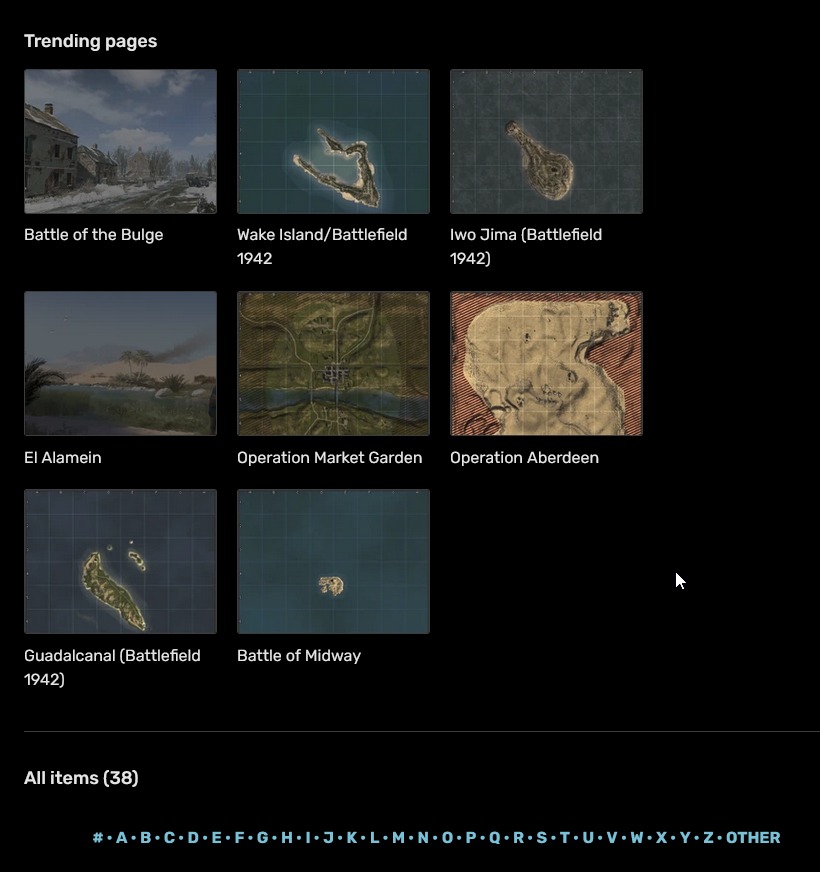
Task: Jump to letter J in index
Action: pos(328,838)
